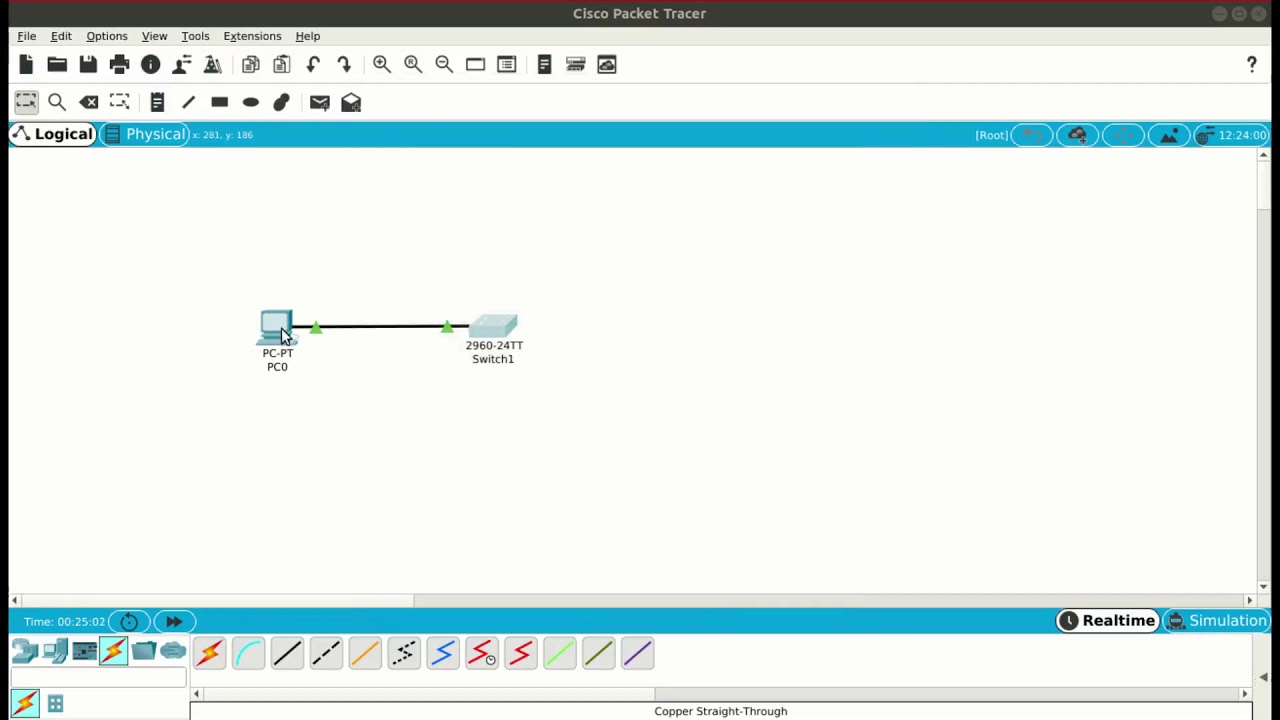Select the Automatic connection type
The width and height of the screenshot is (1280, 720).
click(209, 654)
